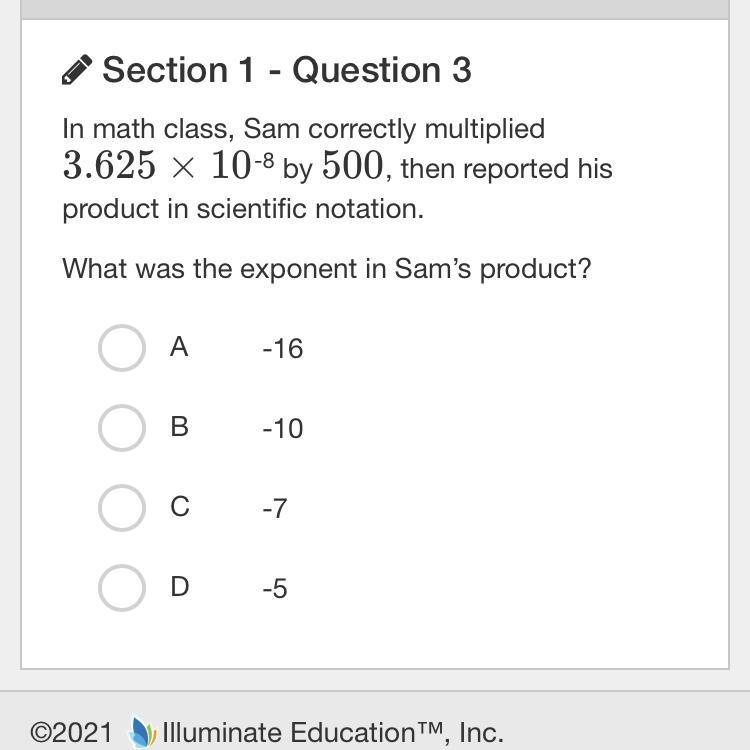750x750 pixels.
Task: Click the answer text -5
Action: coord(275,589)
